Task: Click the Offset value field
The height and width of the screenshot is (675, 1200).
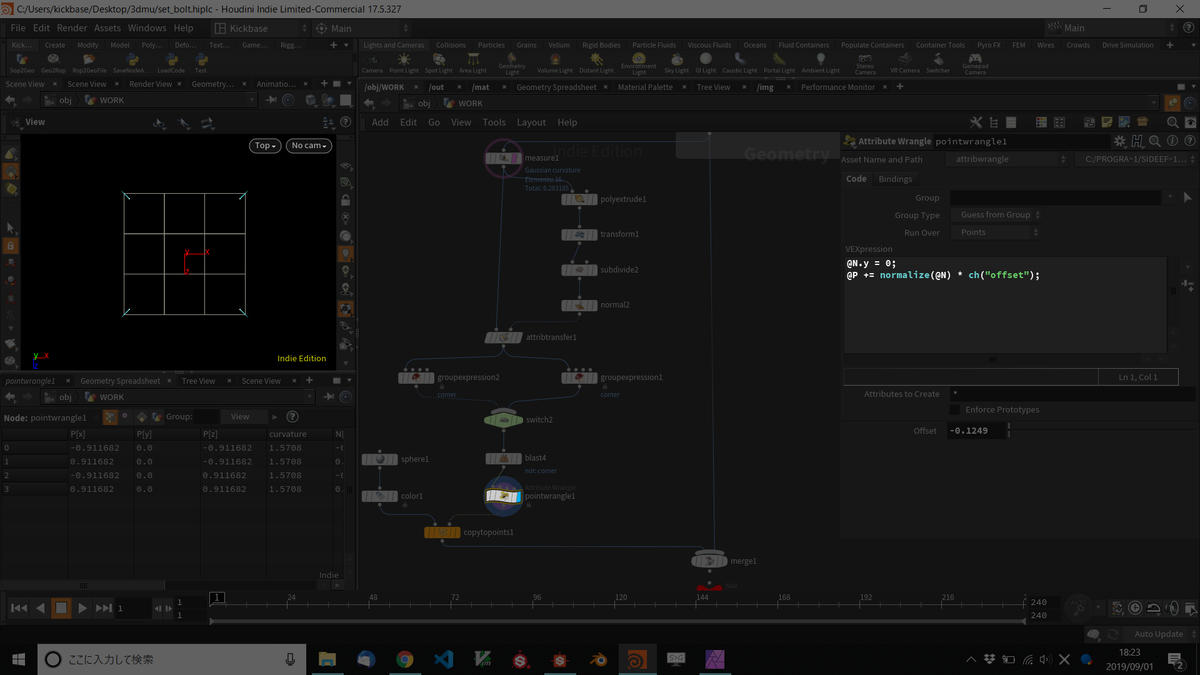Action: click(976, 430)
